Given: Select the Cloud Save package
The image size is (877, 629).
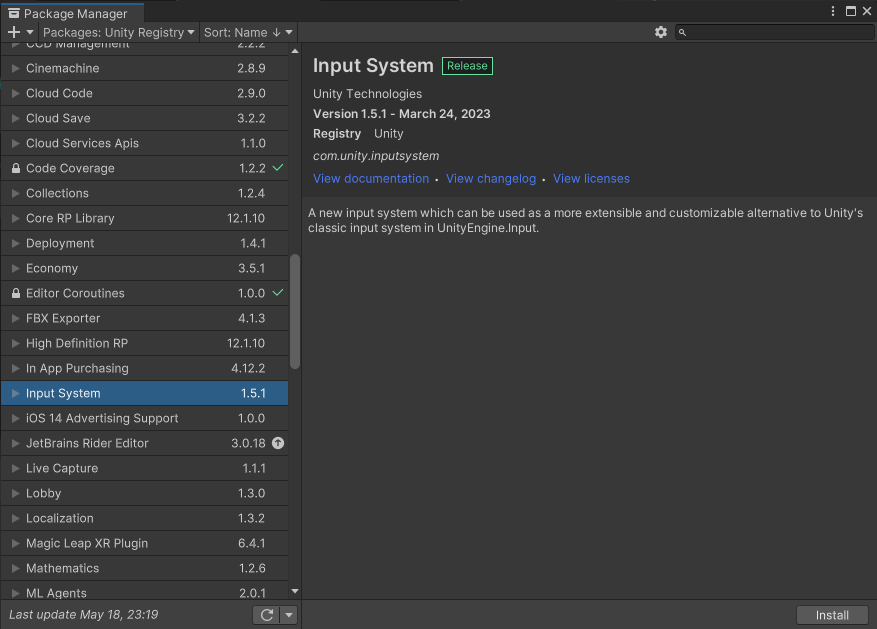Looking at the screenshot, I should 144,118.
